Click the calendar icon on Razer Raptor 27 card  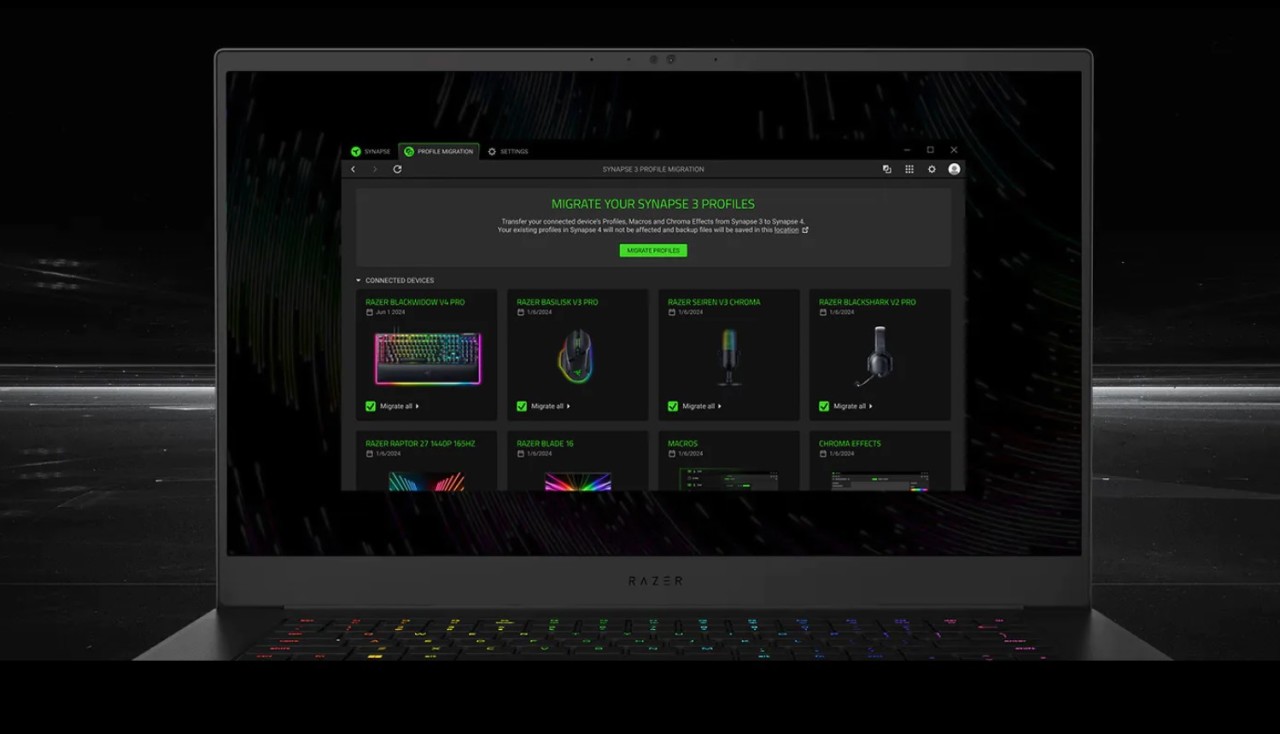(x=369, y=454)
